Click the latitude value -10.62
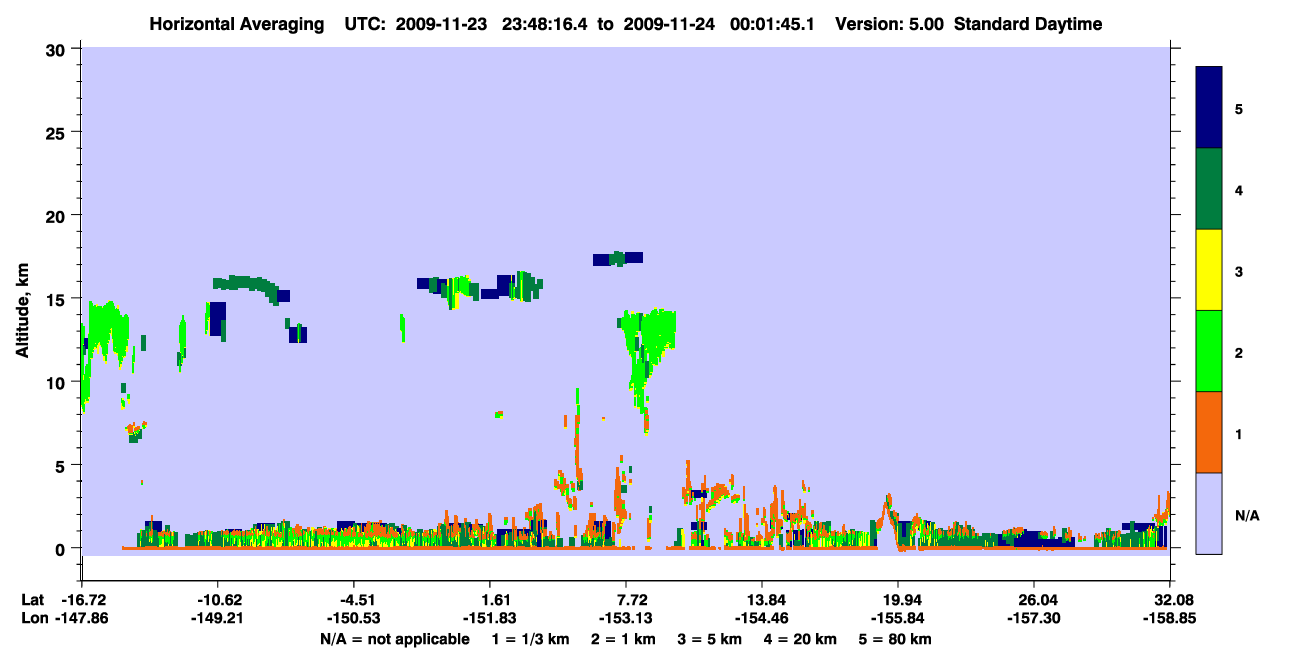 pyautogui.click(x=218, y=600)
